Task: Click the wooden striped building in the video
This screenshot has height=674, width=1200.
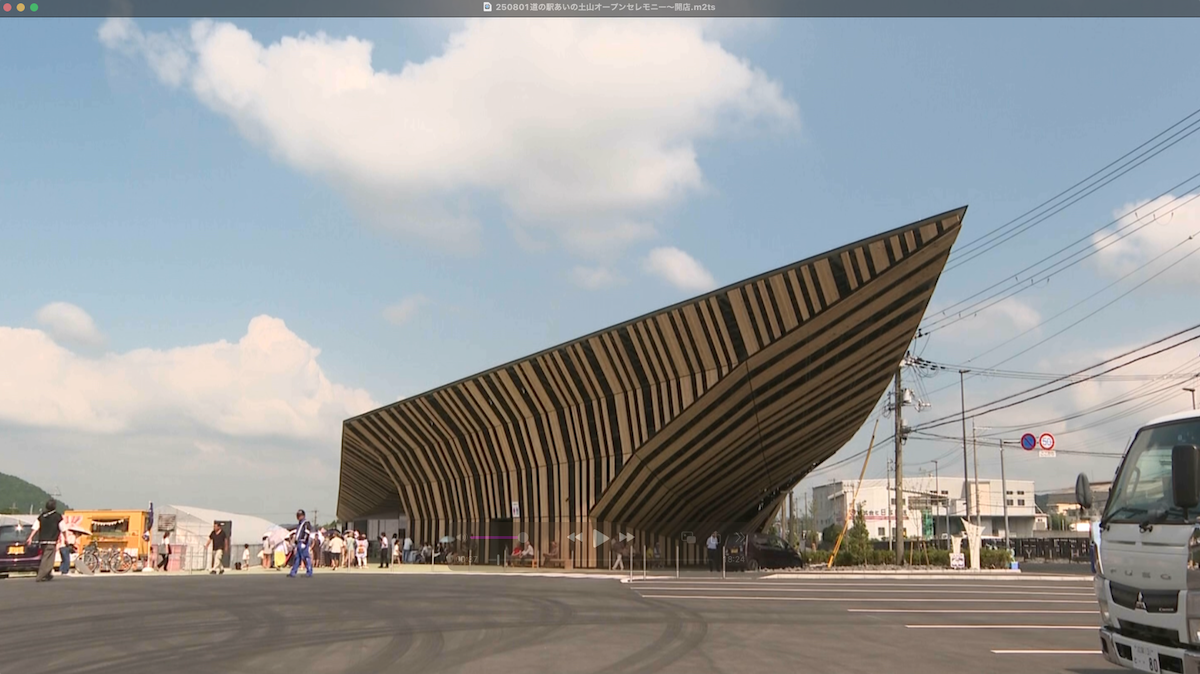Action: pyautogui.click(x=650, y=400)
